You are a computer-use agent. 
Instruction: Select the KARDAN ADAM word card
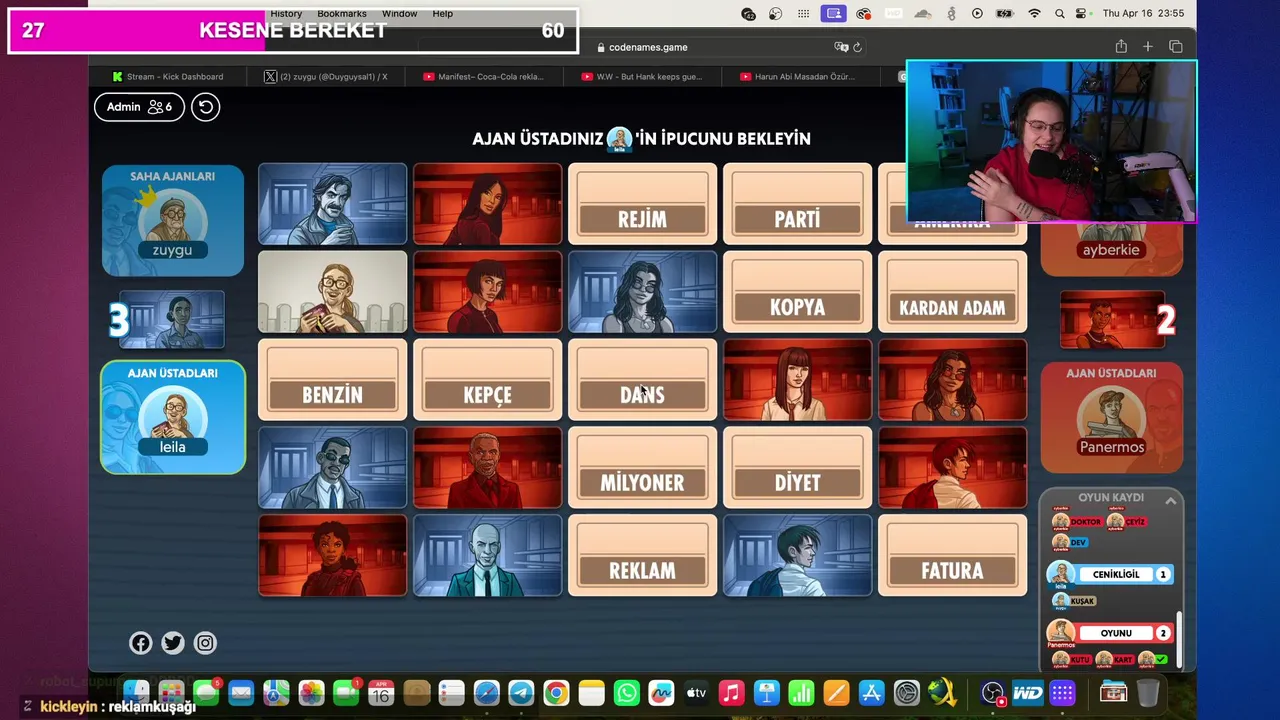(x=952, y=292)
